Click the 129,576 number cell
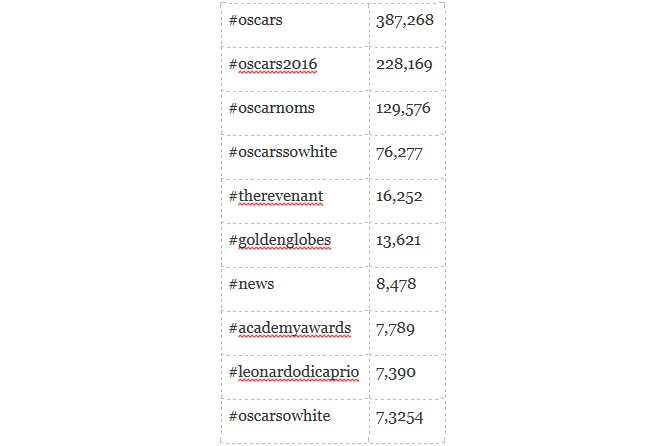This screenshot has width=660, height=446. (x=403, y=108)
